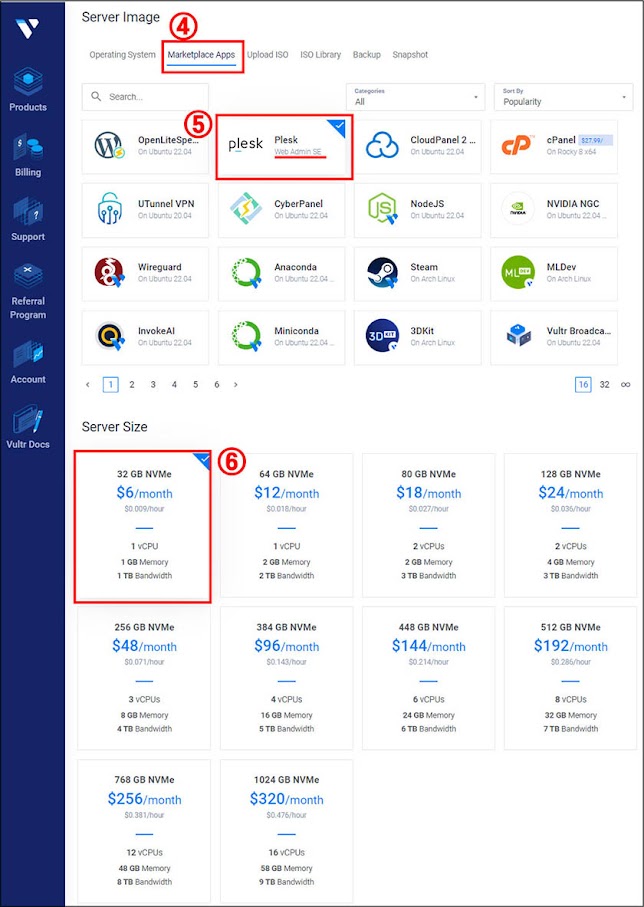Select the CloudPanel 2 cloud icon

point(382,145)
